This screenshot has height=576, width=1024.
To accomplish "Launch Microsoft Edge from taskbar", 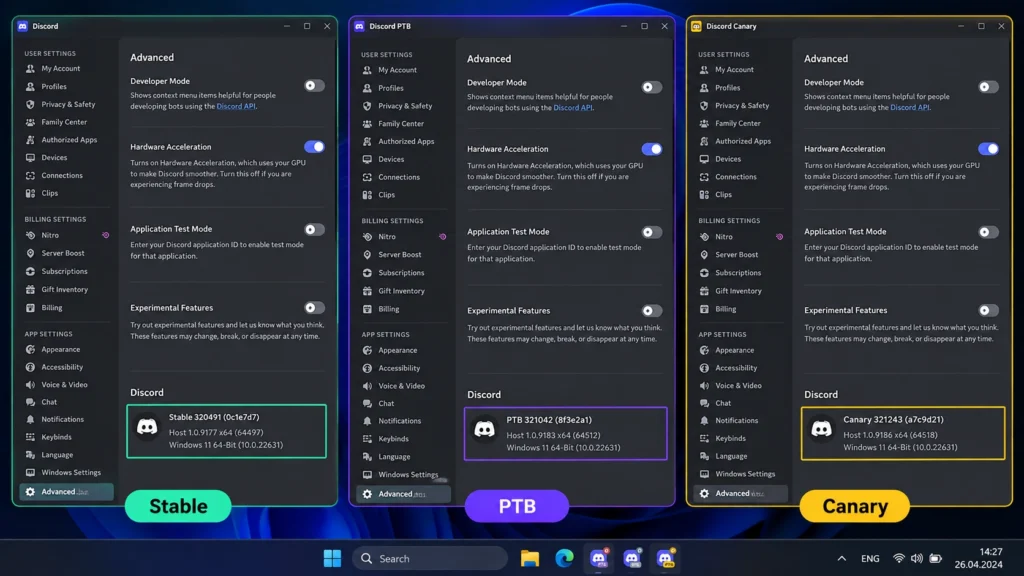I will point(564,558).
